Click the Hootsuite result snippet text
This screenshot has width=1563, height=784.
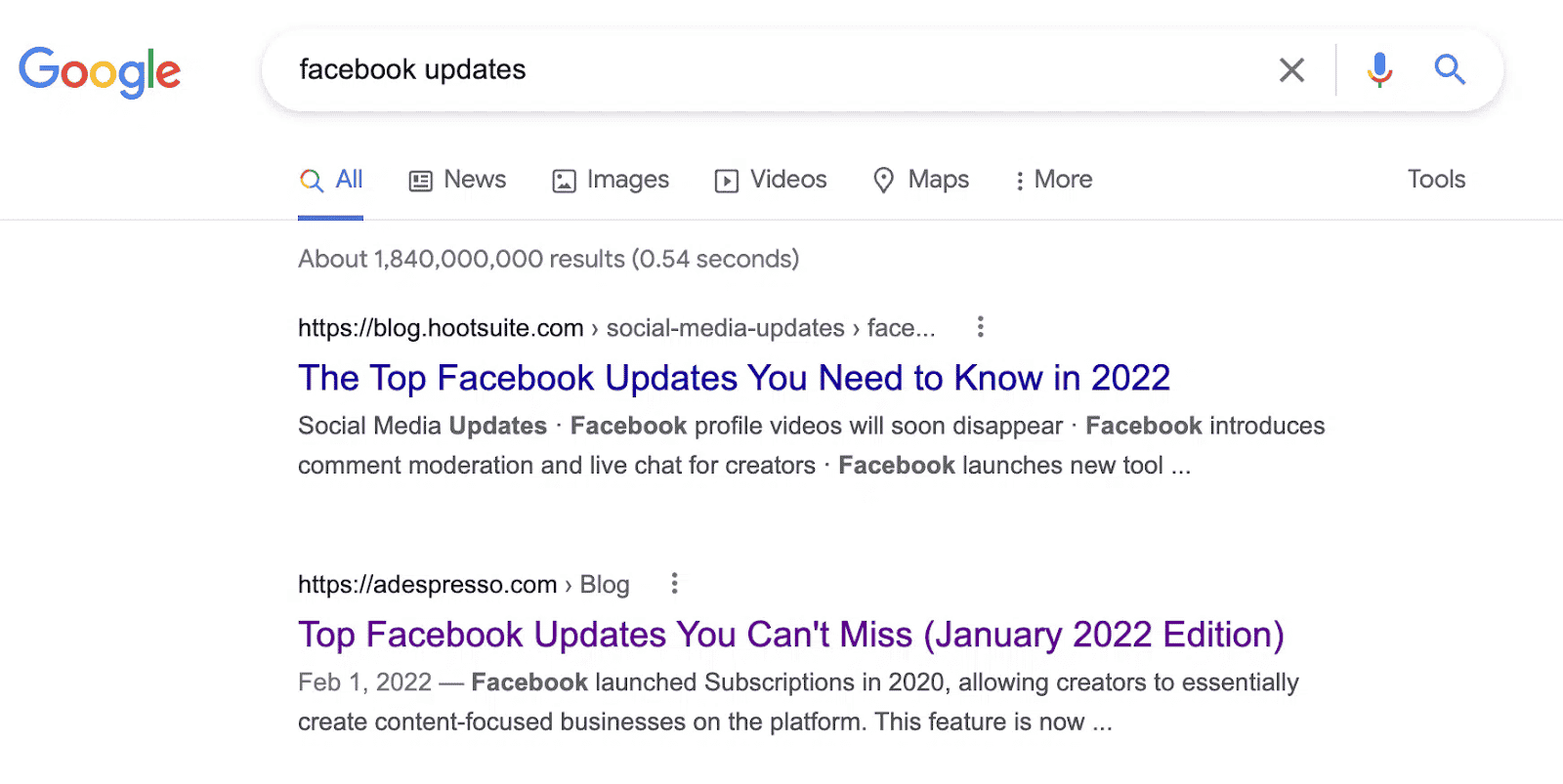(811, 445)
